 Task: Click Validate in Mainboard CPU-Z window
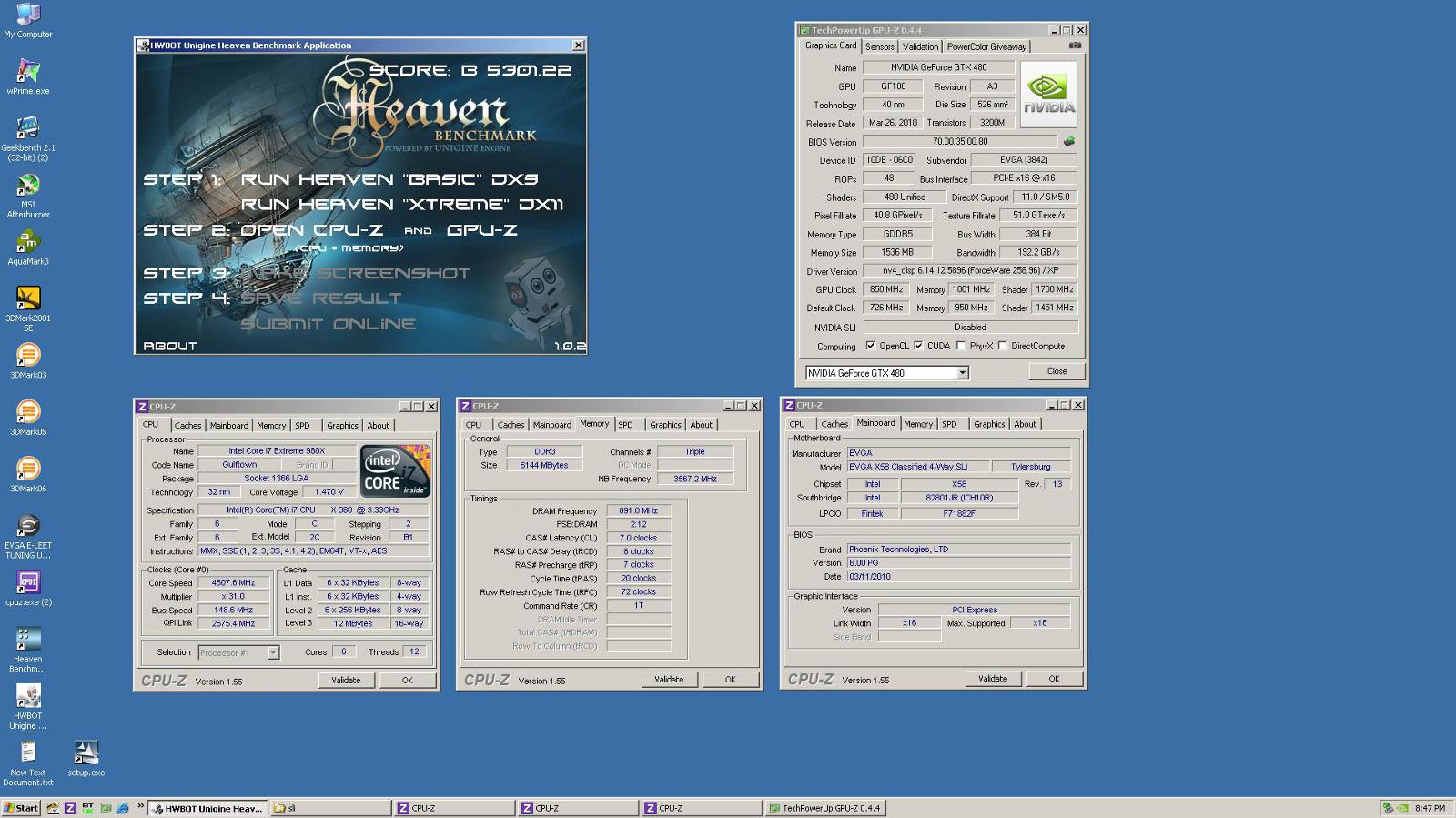click(993, 678)
